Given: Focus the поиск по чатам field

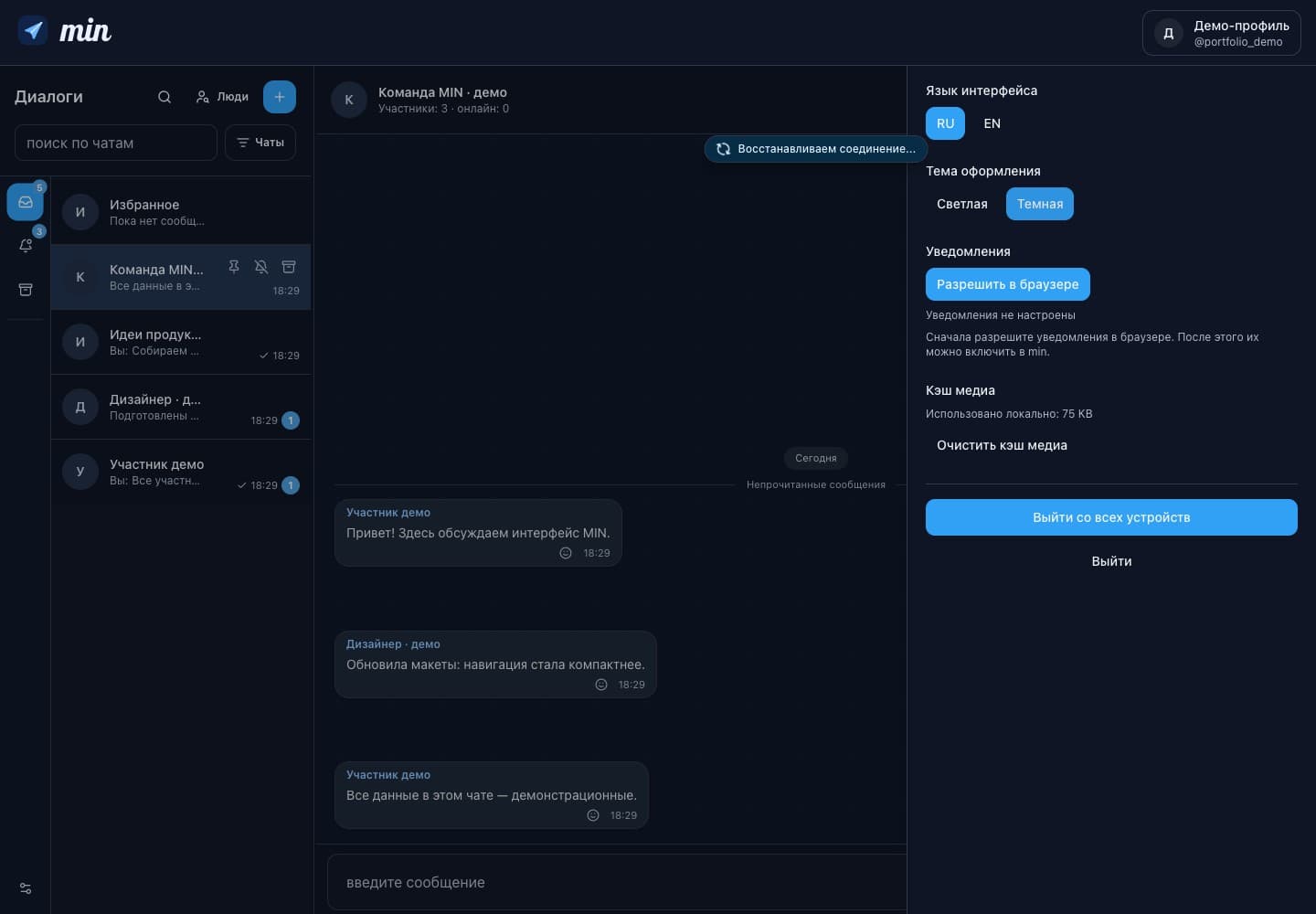Looking at the screenshot, I should [x=116, y=143].
